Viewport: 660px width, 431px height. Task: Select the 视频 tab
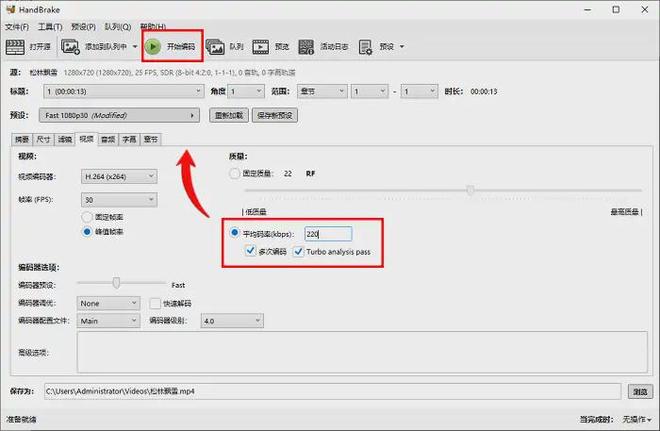click(x=86, y=139)
